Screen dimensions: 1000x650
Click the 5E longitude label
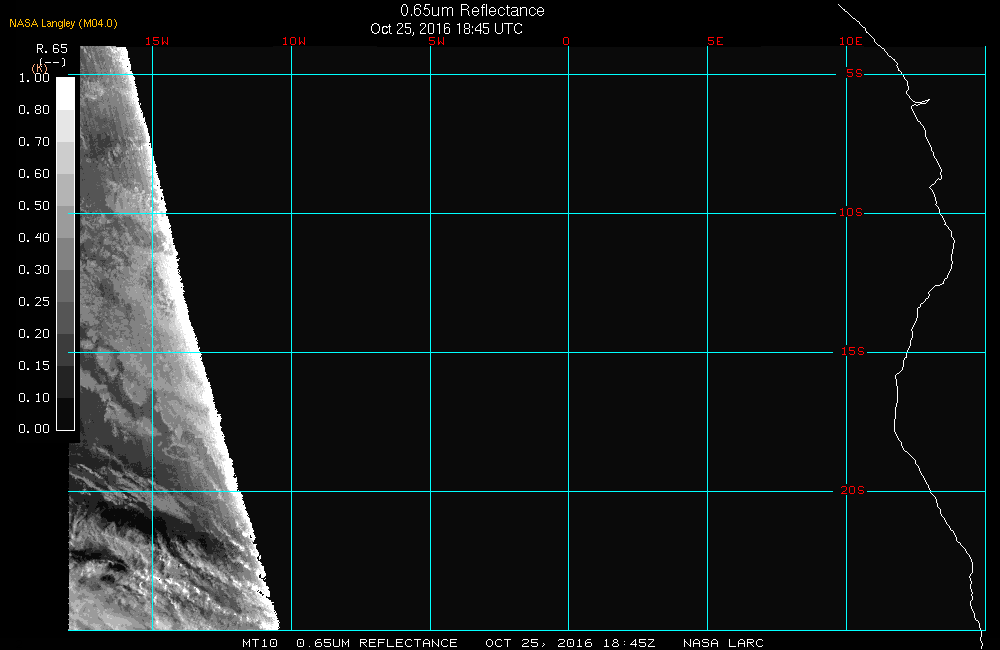(714, 42)
